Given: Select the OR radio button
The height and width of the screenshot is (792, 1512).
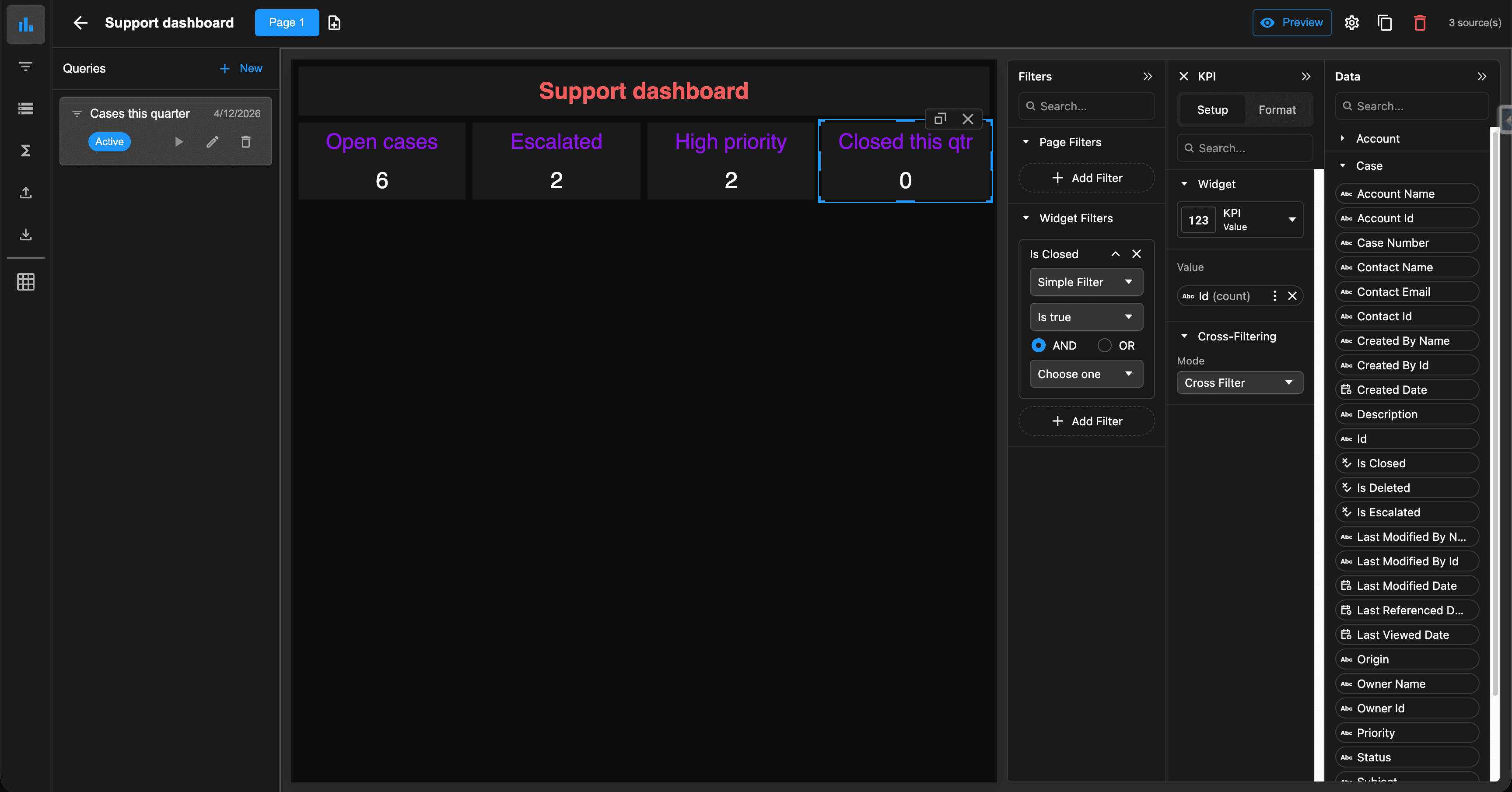Looking at the screenshot, I should [x=1104, y=345].
